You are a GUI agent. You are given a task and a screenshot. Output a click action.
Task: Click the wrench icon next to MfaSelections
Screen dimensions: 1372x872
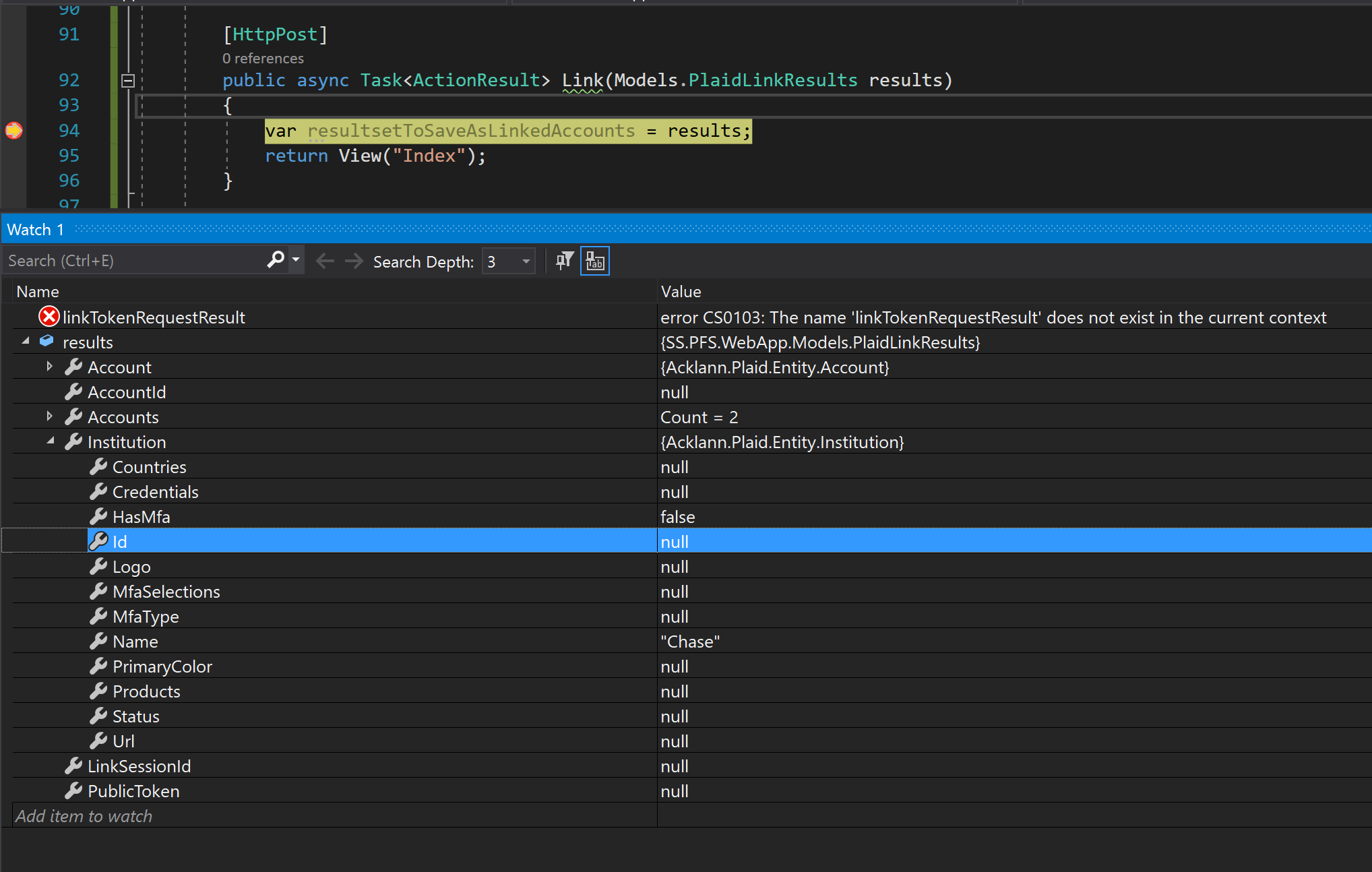coord(98,591)
